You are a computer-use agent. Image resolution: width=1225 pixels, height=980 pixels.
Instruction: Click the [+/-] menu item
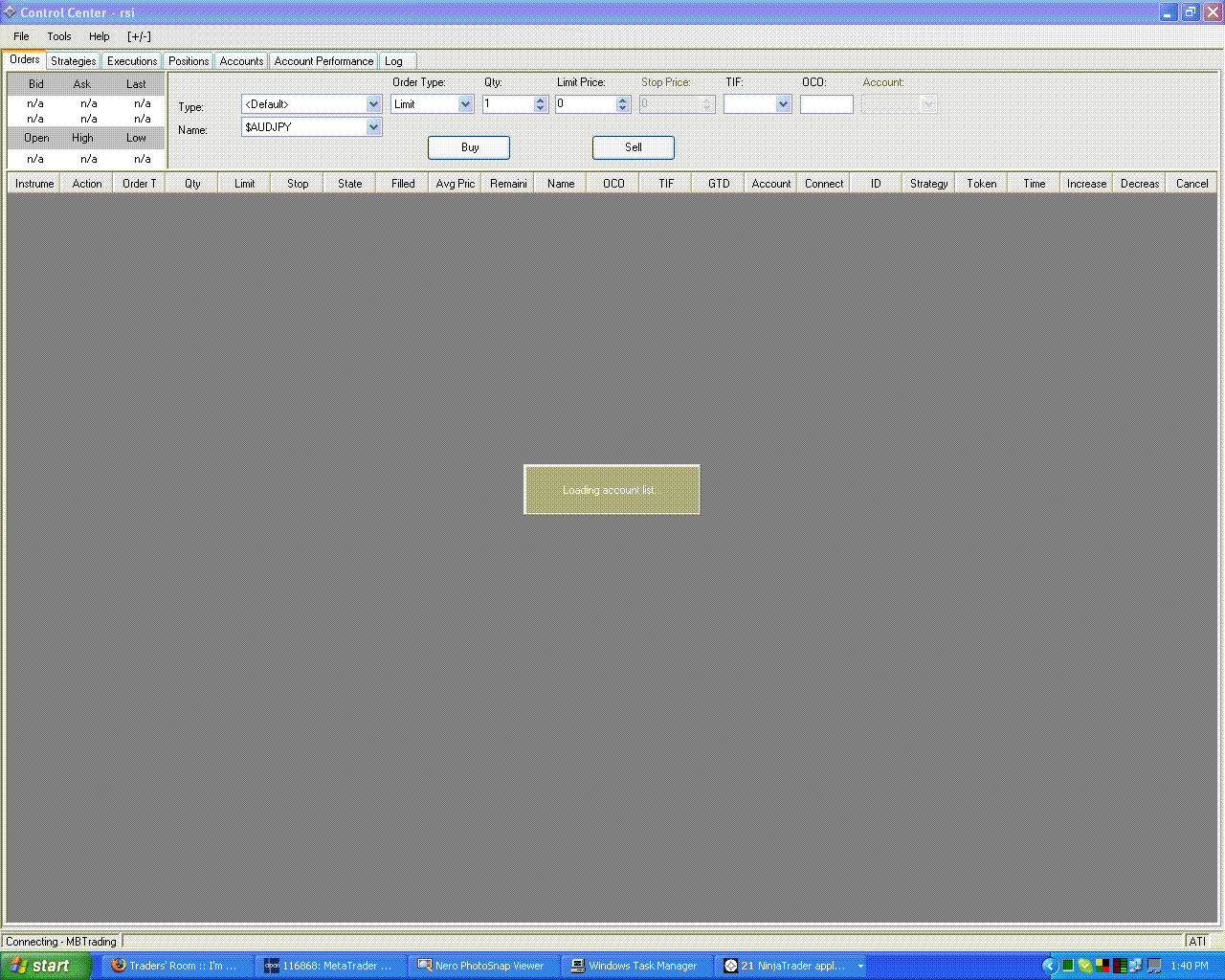[x=139, y=36]
